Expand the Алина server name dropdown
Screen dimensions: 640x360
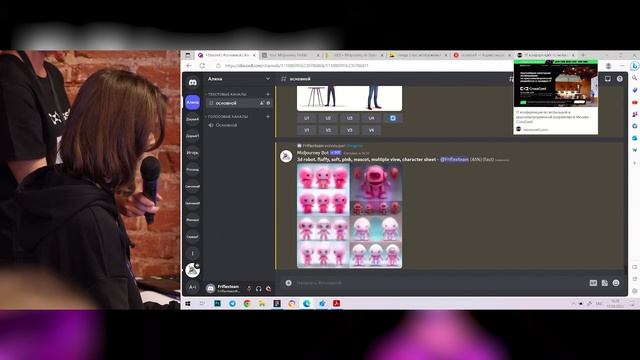click(x=268, y=79)
